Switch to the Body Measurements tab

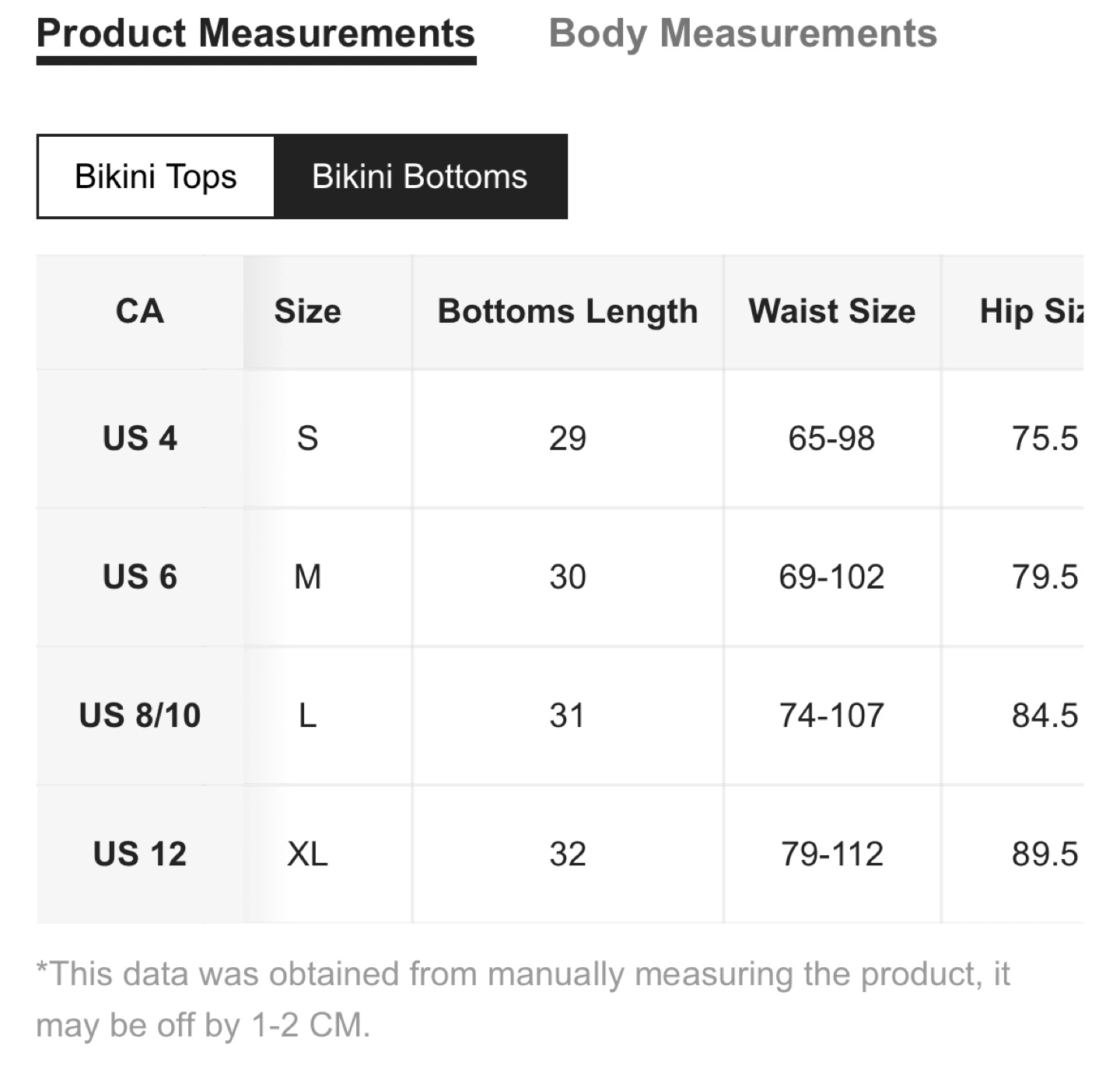click(x=743, y=33)
